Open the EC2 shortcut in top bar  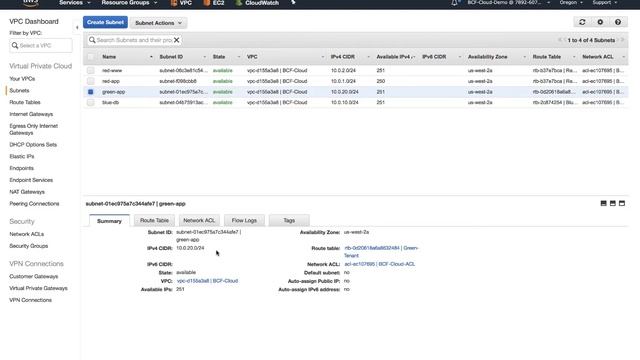pos(214,3)
